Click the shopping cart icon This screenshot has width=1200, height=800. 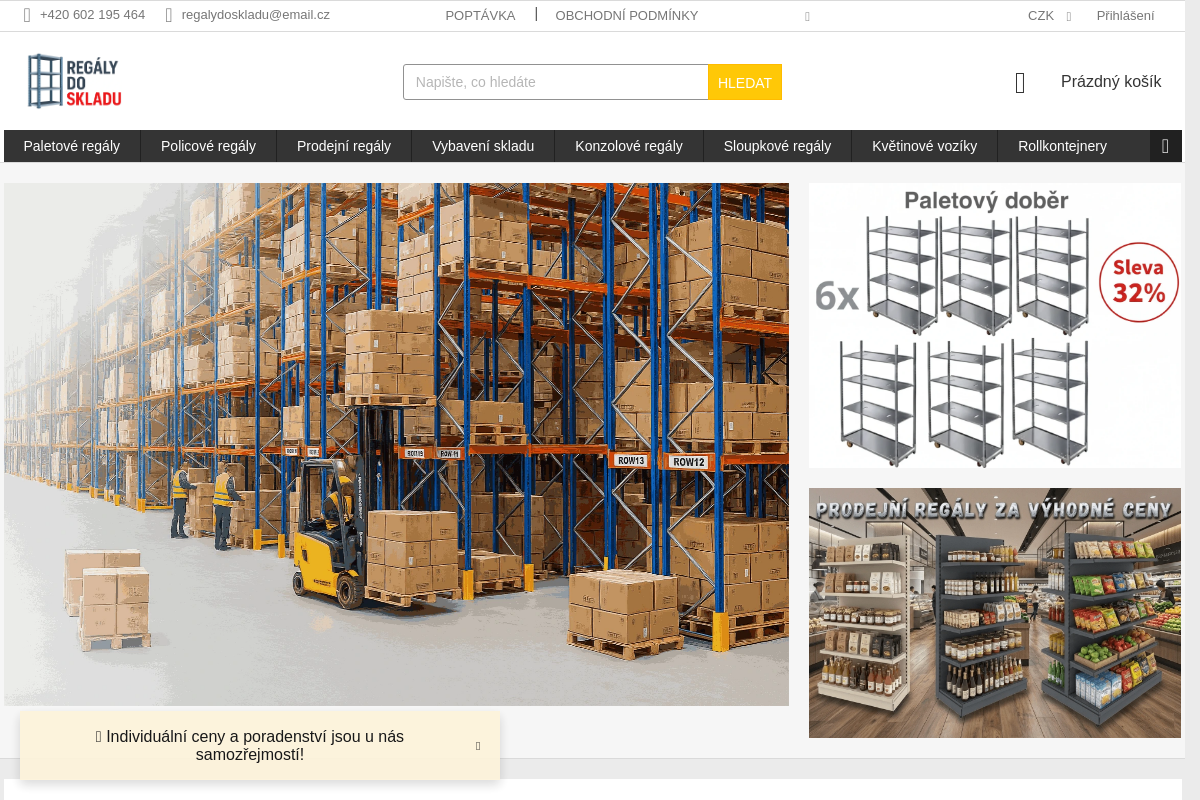pyautogui.click(x=1020, y=83)
